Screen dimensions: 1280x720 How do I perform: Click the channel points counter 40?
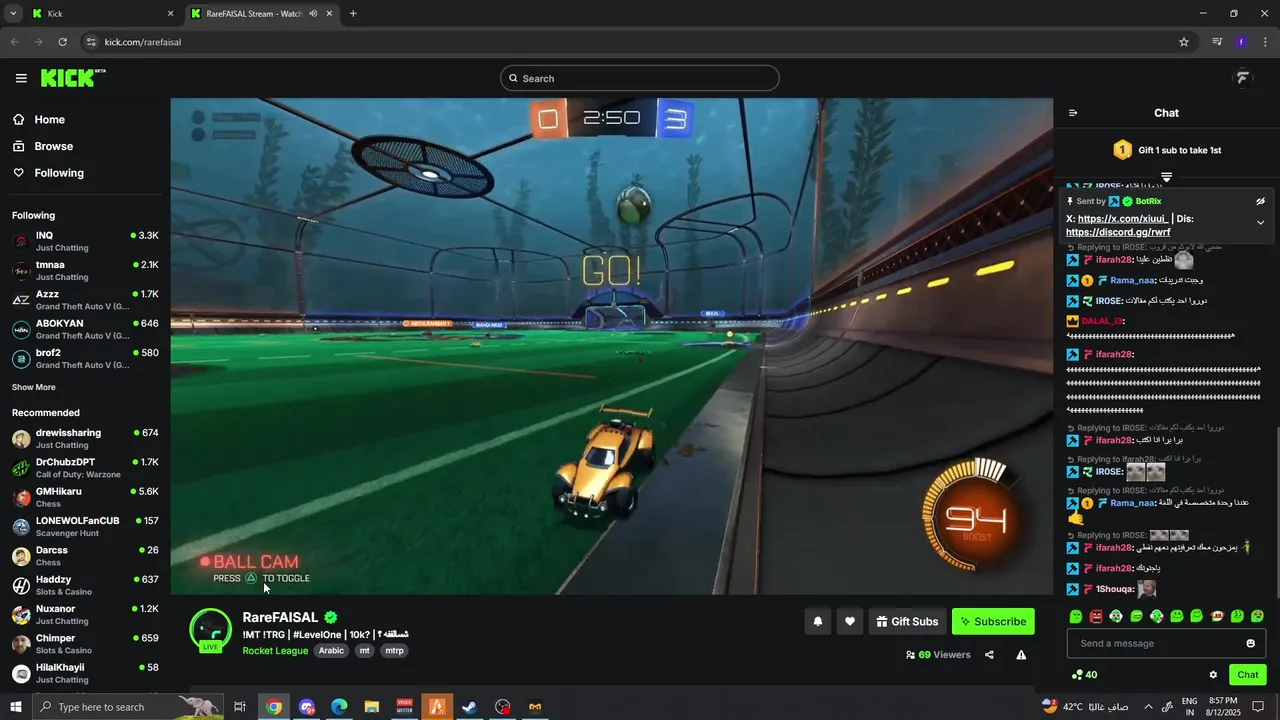[x=1084, y=675]
